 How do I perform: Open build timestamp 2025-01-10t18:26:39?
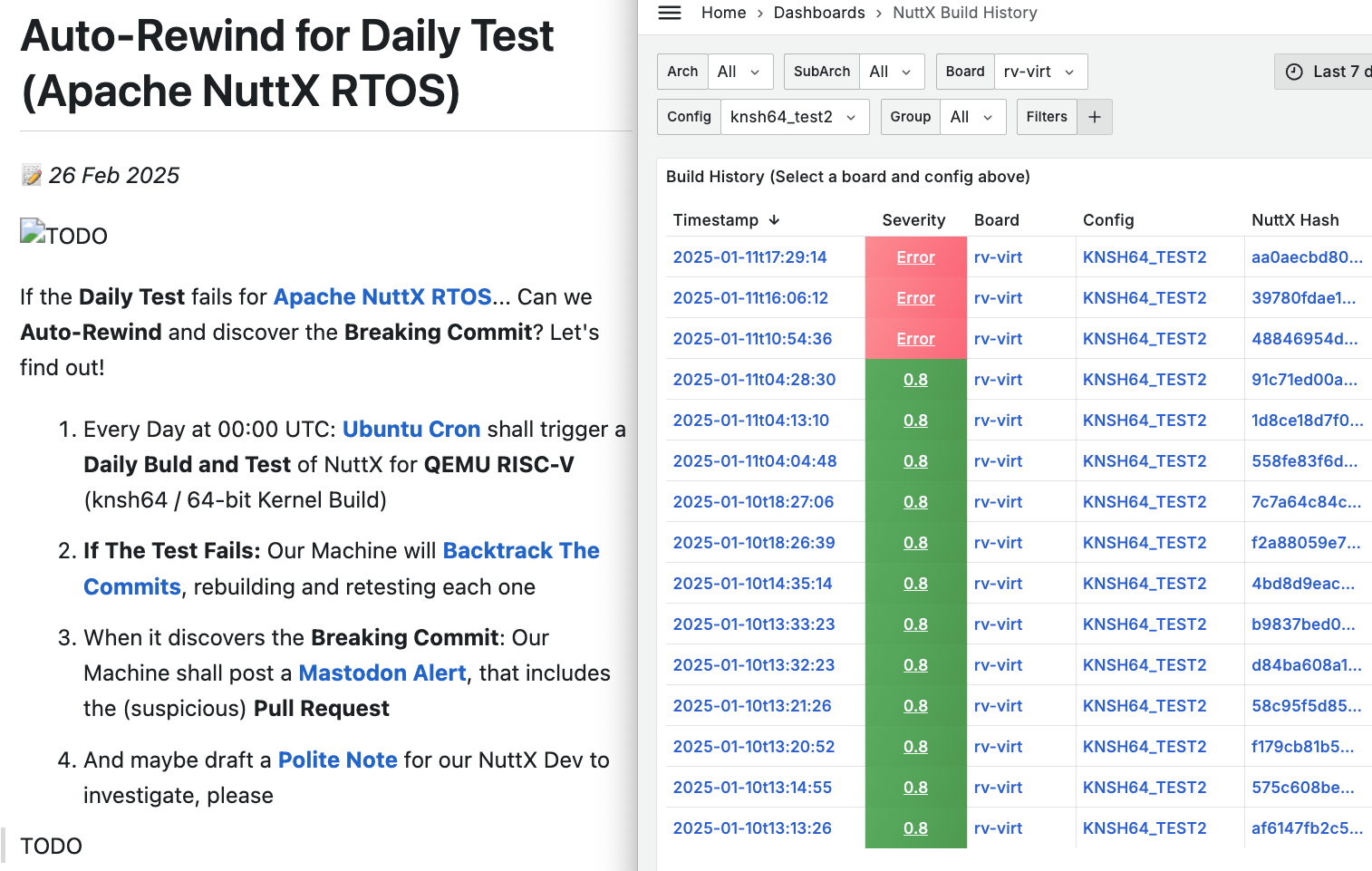click(x=754, y=543)
